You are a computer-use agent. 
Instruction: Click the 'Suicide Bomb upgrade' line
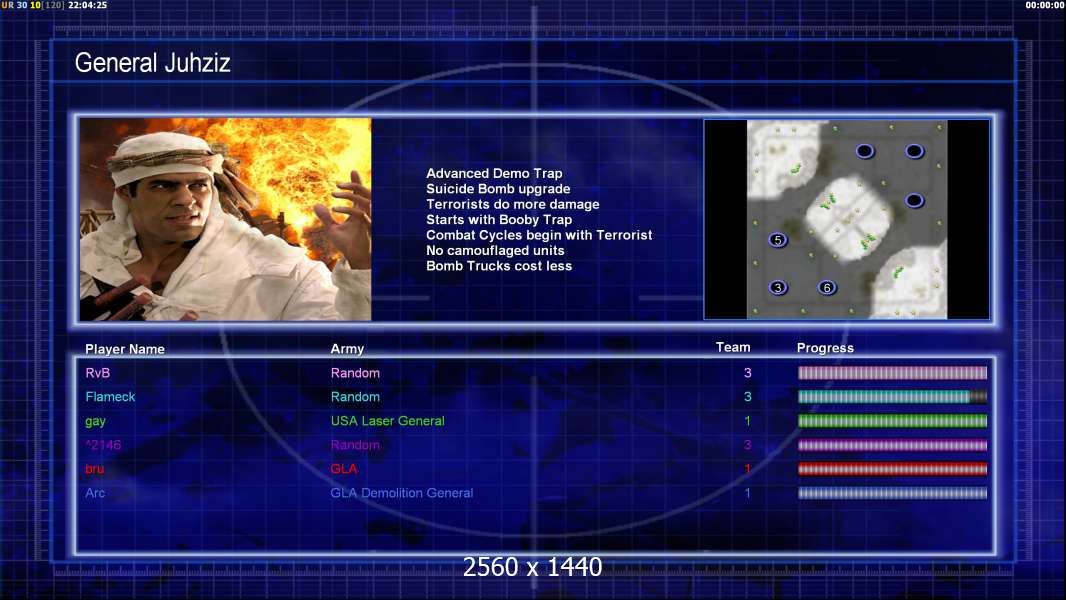pyautogui.click(x=498, y=189)
